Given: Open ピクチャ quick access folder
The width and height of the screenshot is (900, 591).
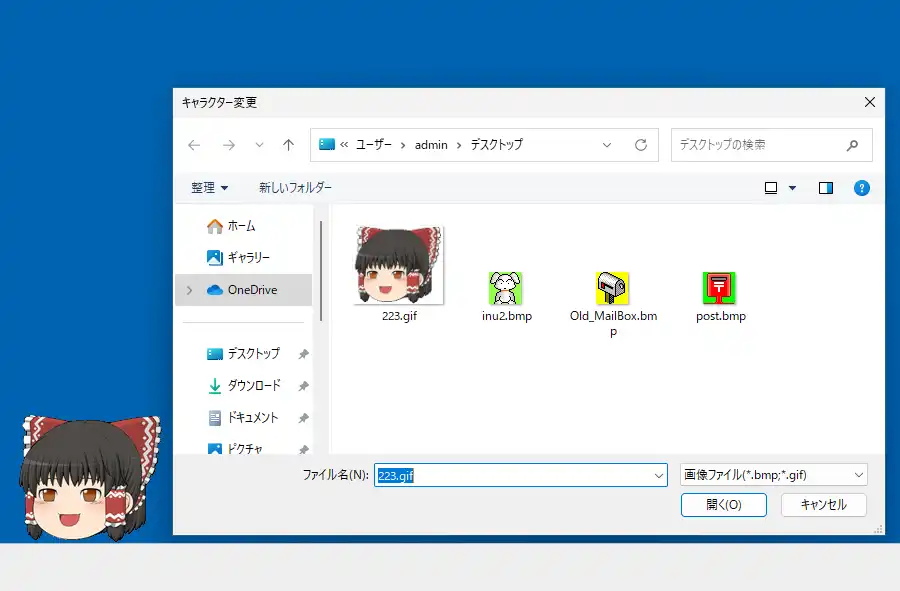Looking at the screenshot, I should coord(243,448).
